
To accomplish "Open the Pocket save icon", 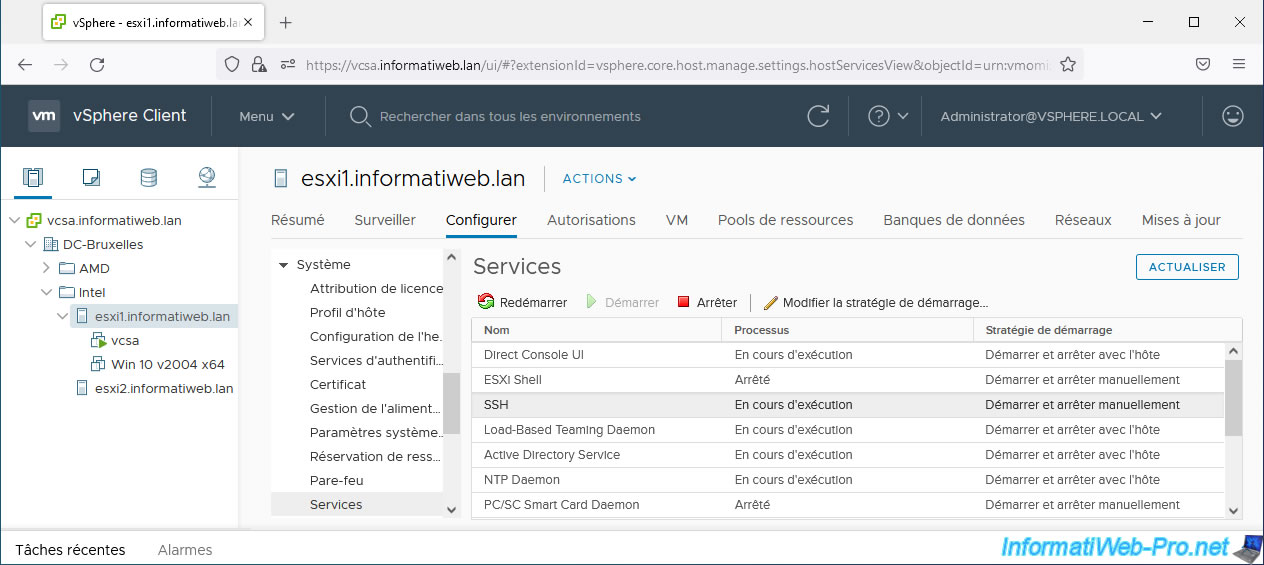I will click(1203, 64).
